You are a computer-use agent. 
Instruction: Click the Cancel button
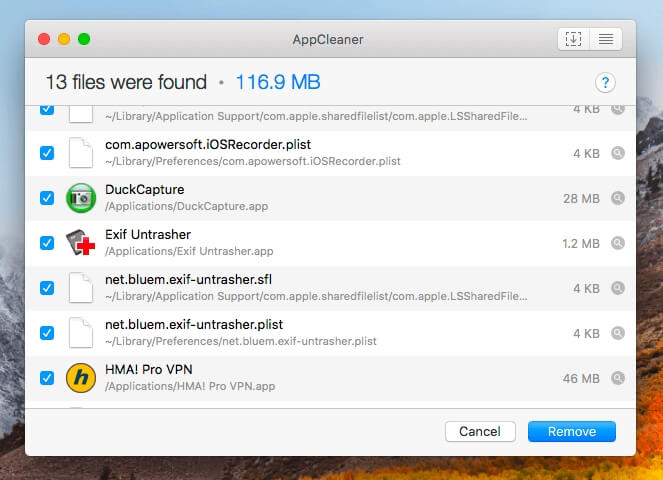(x=480, y=432)
